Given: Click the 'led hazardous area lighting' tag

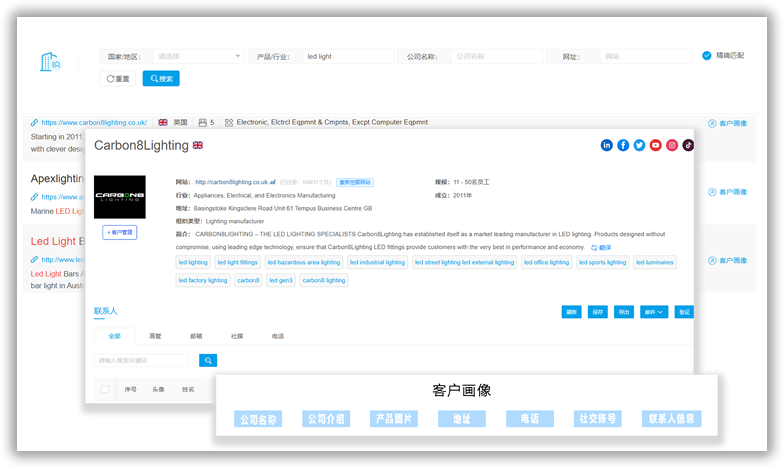Looking at the screenshot, I should tap(304, 262).
